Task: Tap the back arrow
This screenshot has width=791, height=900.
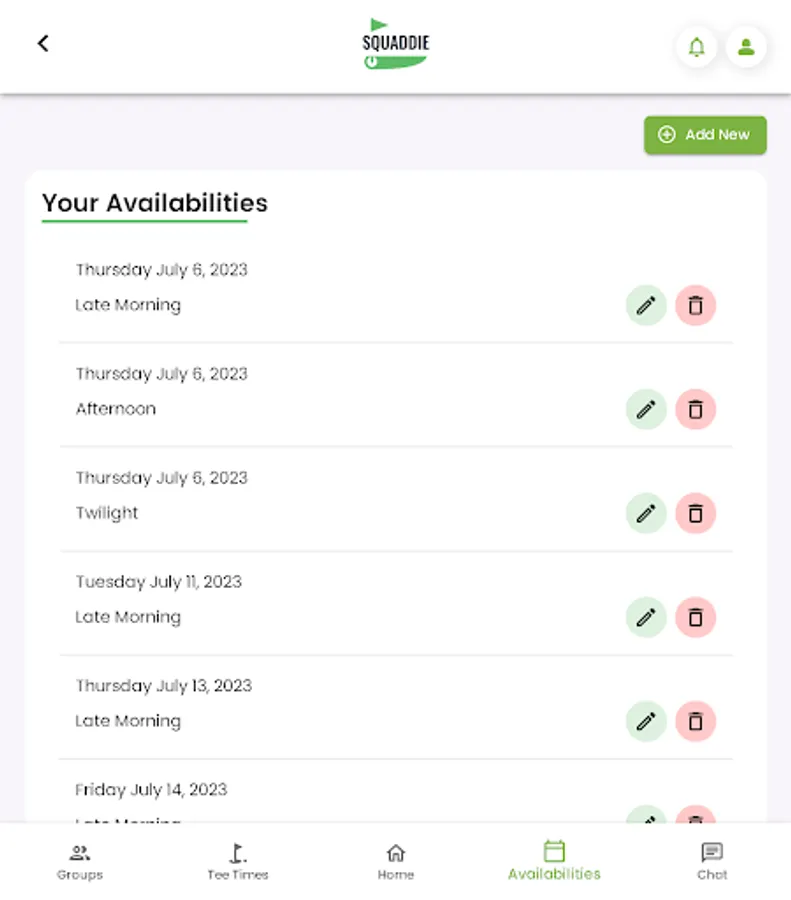Action: [x=43, y=44]
